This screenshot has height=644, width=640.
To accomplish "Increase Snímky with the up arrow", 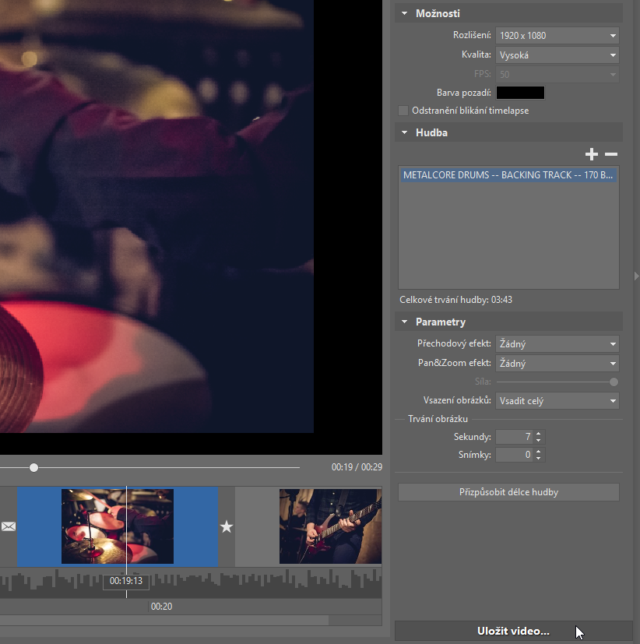I will click(x=539, y=451).
